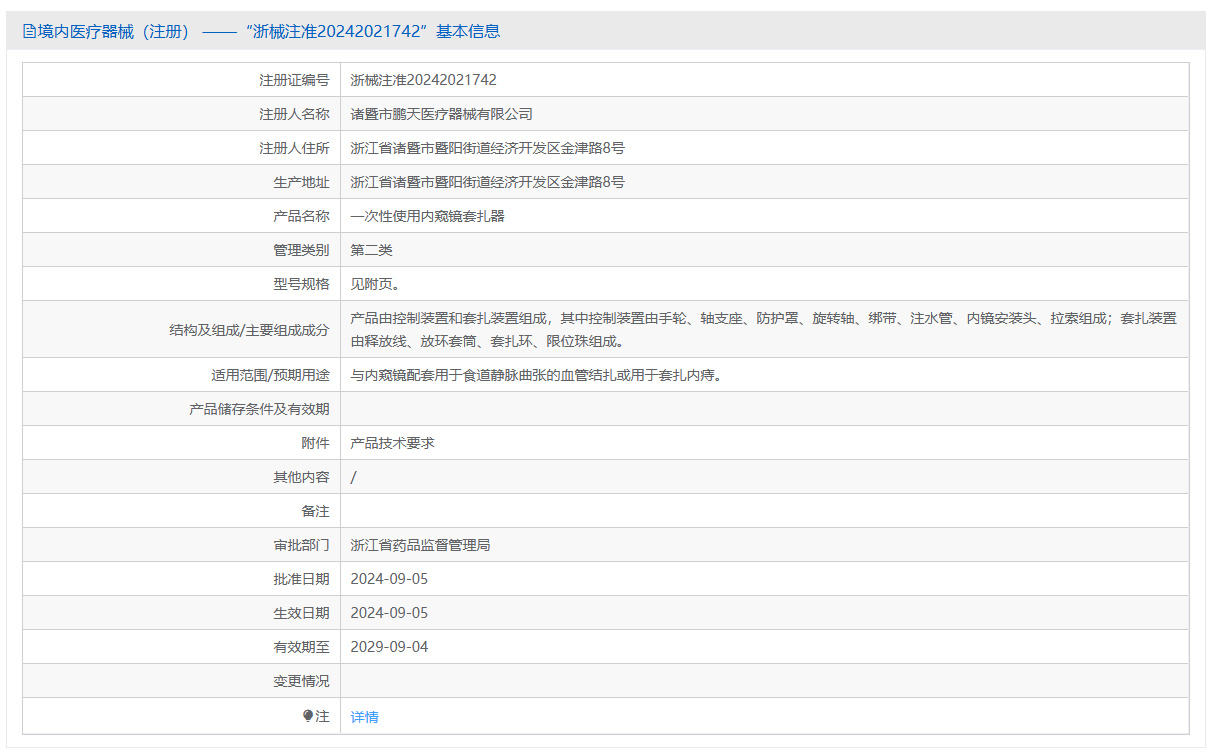1217x755 pixels.
Task: Click the 结构及组成/主要组成成分 label
Action: [x=249, y=329]
